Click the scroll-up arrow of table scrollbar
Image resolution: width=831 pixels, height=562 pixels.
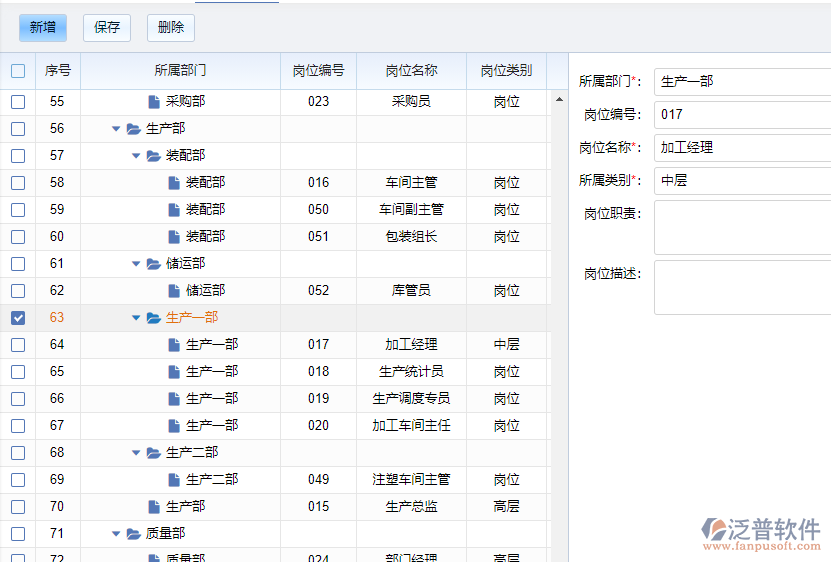tap(558, 99)
